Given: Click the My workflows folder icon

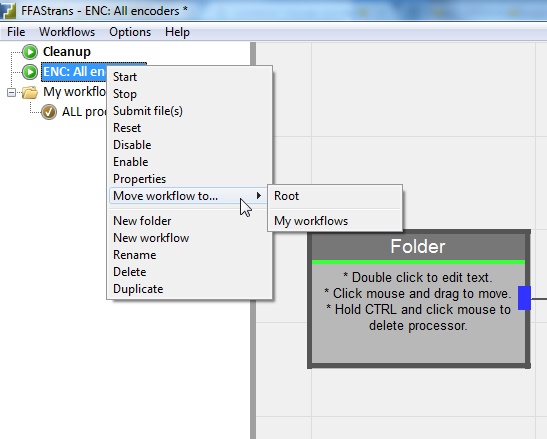Looking at the screenshot, I should point(30,92).
